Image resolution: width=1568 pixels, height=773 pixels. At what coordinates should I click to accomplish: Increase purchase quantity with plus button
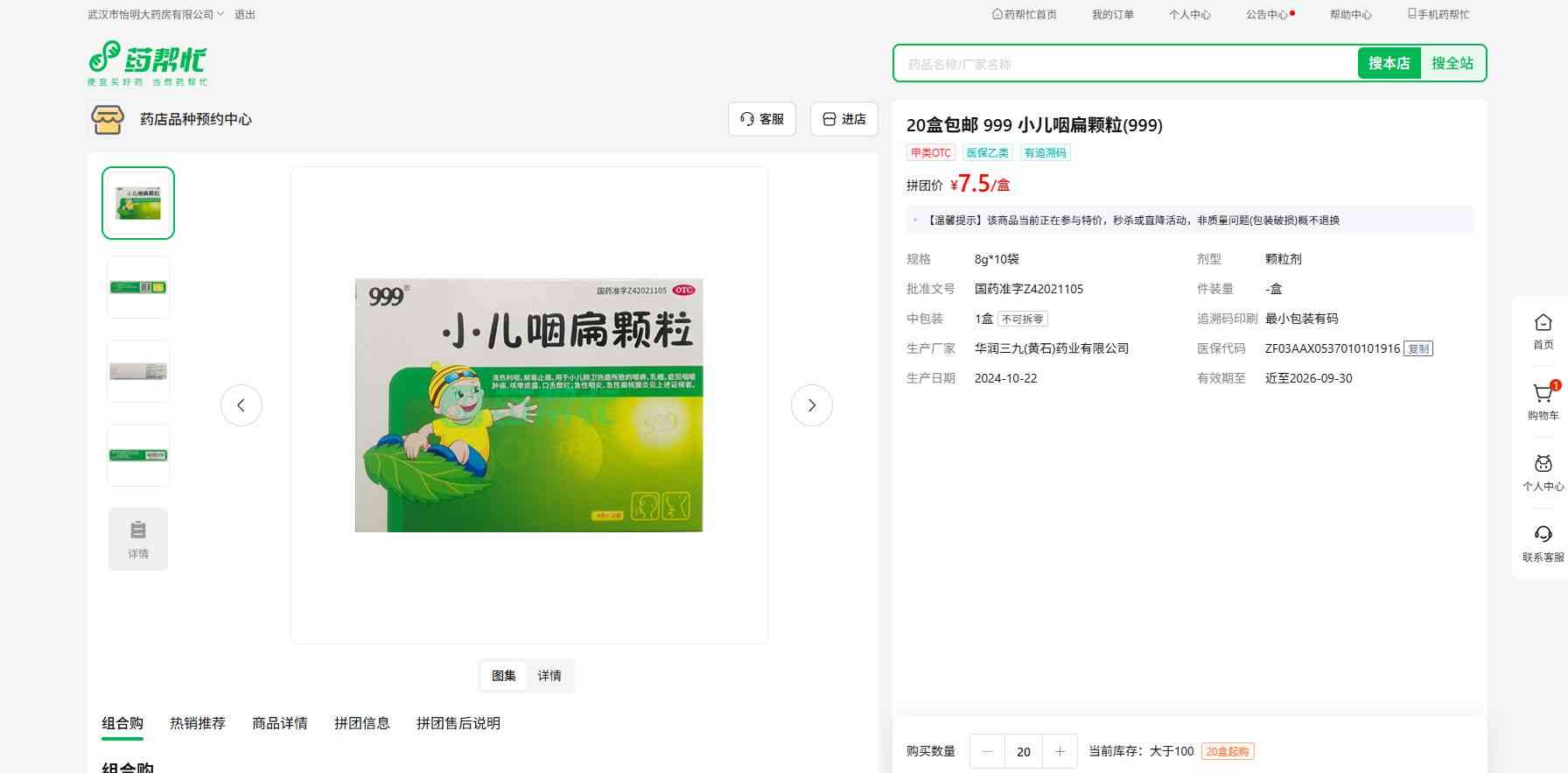1060,751
